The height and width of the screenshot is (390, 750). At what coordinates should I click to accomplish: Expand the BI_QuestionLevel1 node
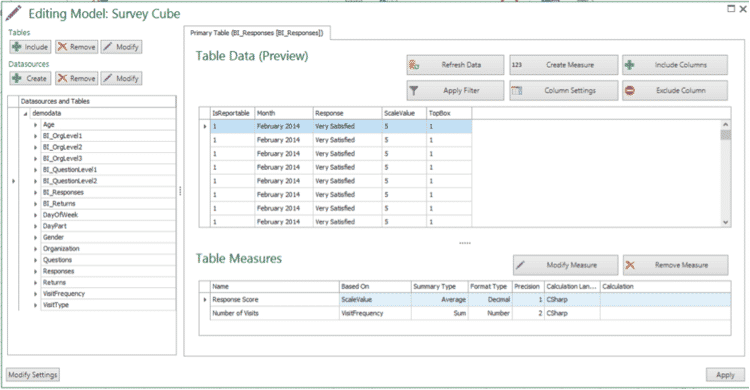35,170
